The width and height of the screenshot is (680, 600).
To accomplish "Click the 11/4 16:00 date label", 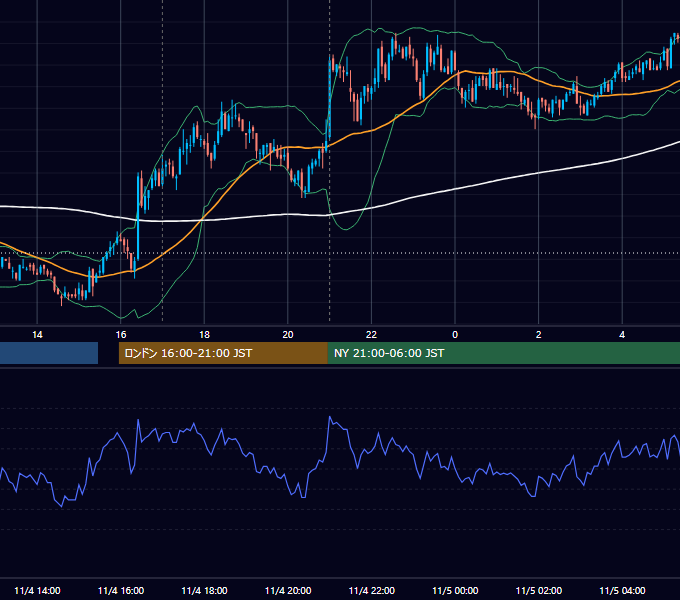I will pos(121,590).
